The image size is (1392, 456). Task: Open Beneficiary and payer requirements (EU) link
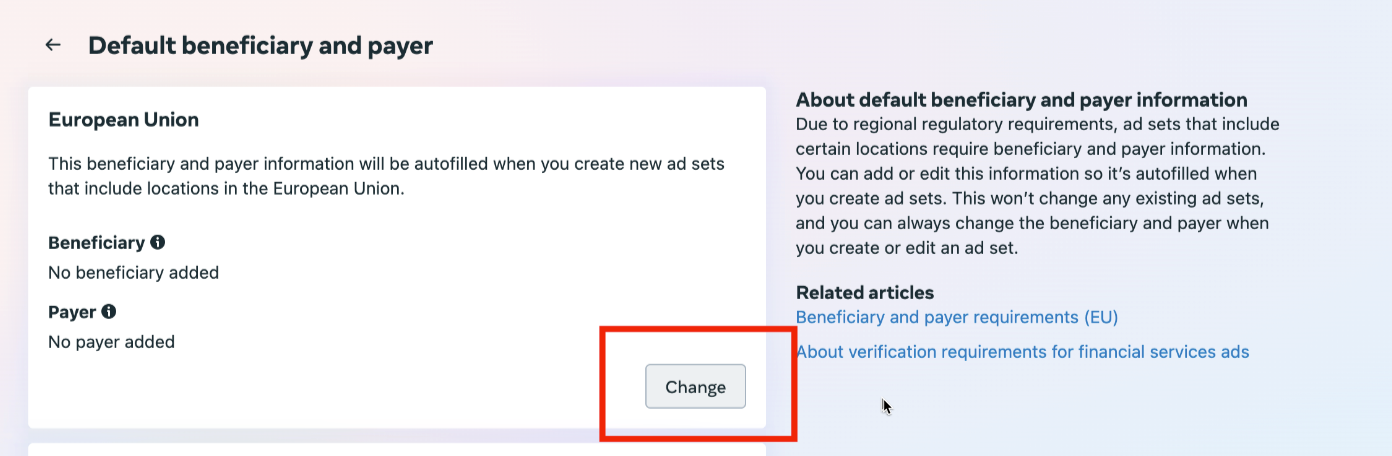point(956,317)
